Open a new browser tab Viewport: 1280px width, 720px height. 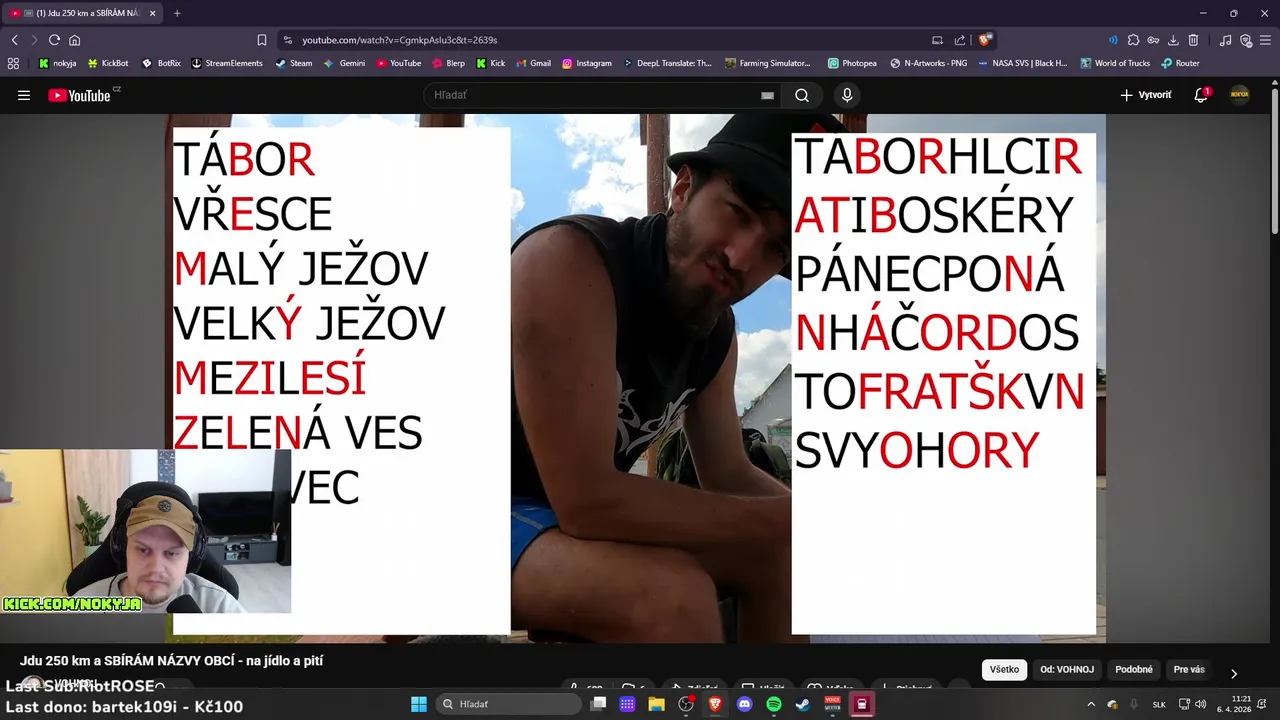click(177, 13)
